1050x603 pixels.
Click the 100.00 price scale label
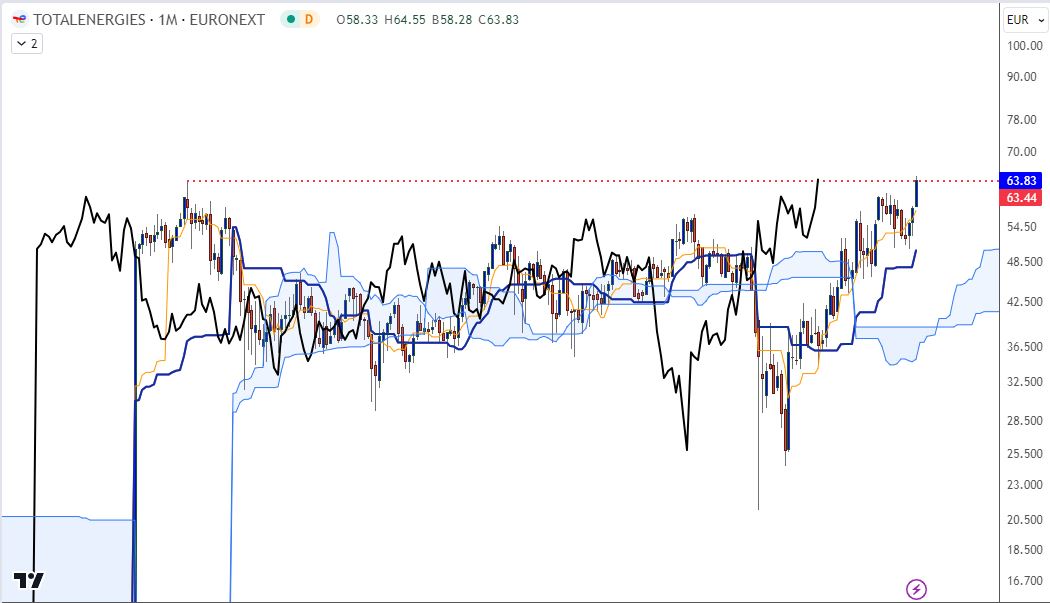(x=1025, y=46)
